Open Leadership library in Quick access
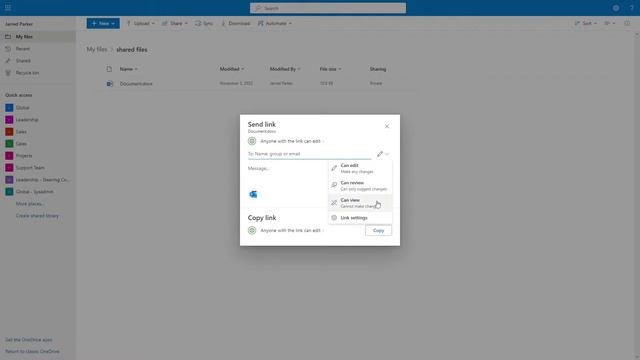The height and width of the screenshot is (360, 640). click(38, 120)
